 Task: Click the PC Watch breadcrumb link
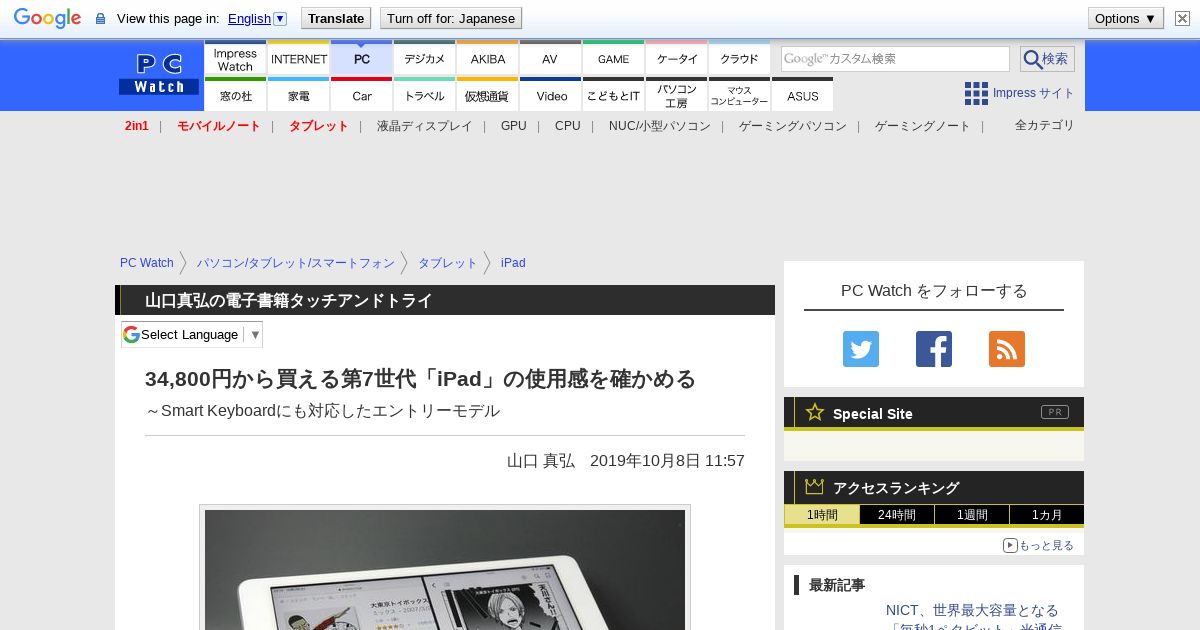146,263
